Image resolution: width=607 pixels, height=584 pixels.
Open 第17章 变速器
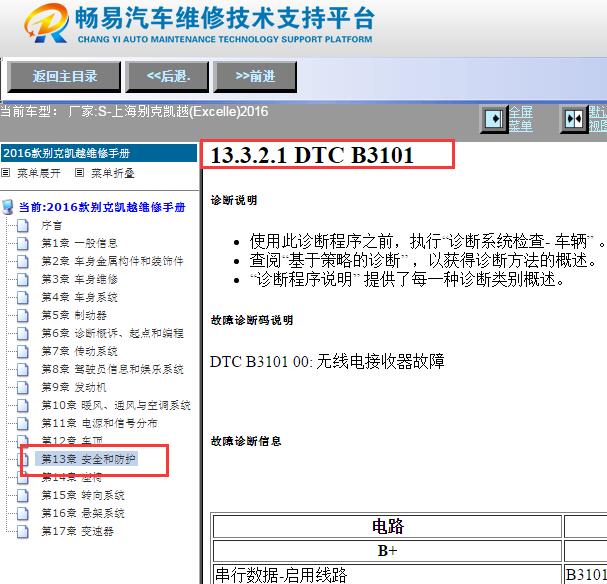coord(77,531)
